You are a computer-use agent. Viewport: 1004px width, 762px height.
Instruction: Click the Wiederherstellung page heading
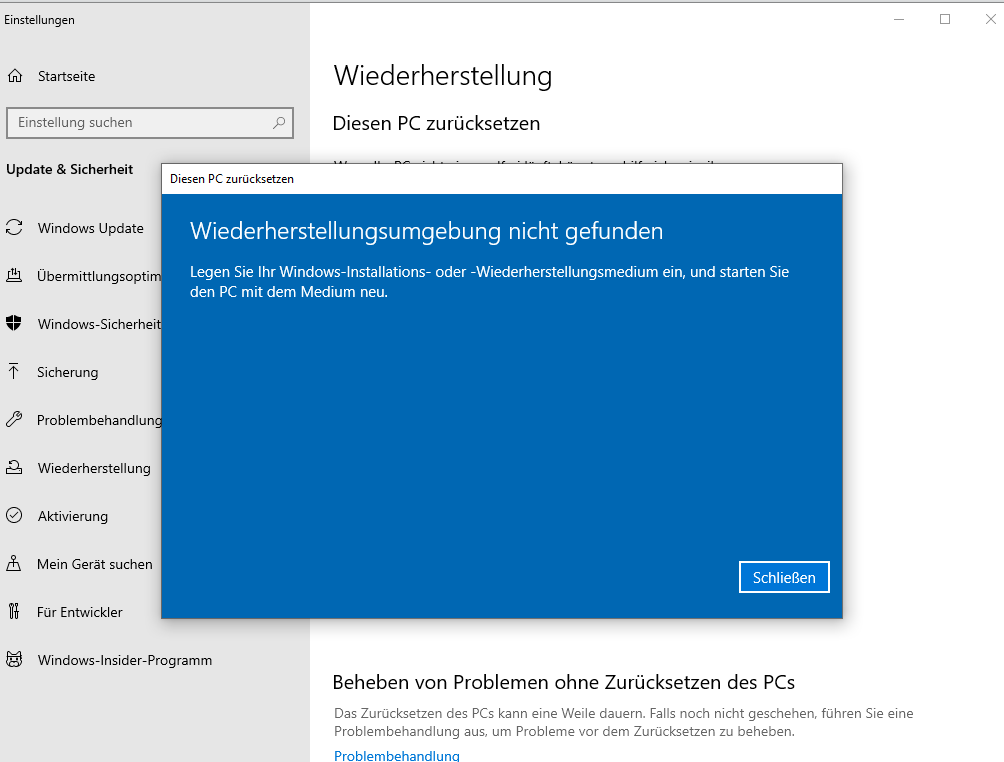click(442, 76)
